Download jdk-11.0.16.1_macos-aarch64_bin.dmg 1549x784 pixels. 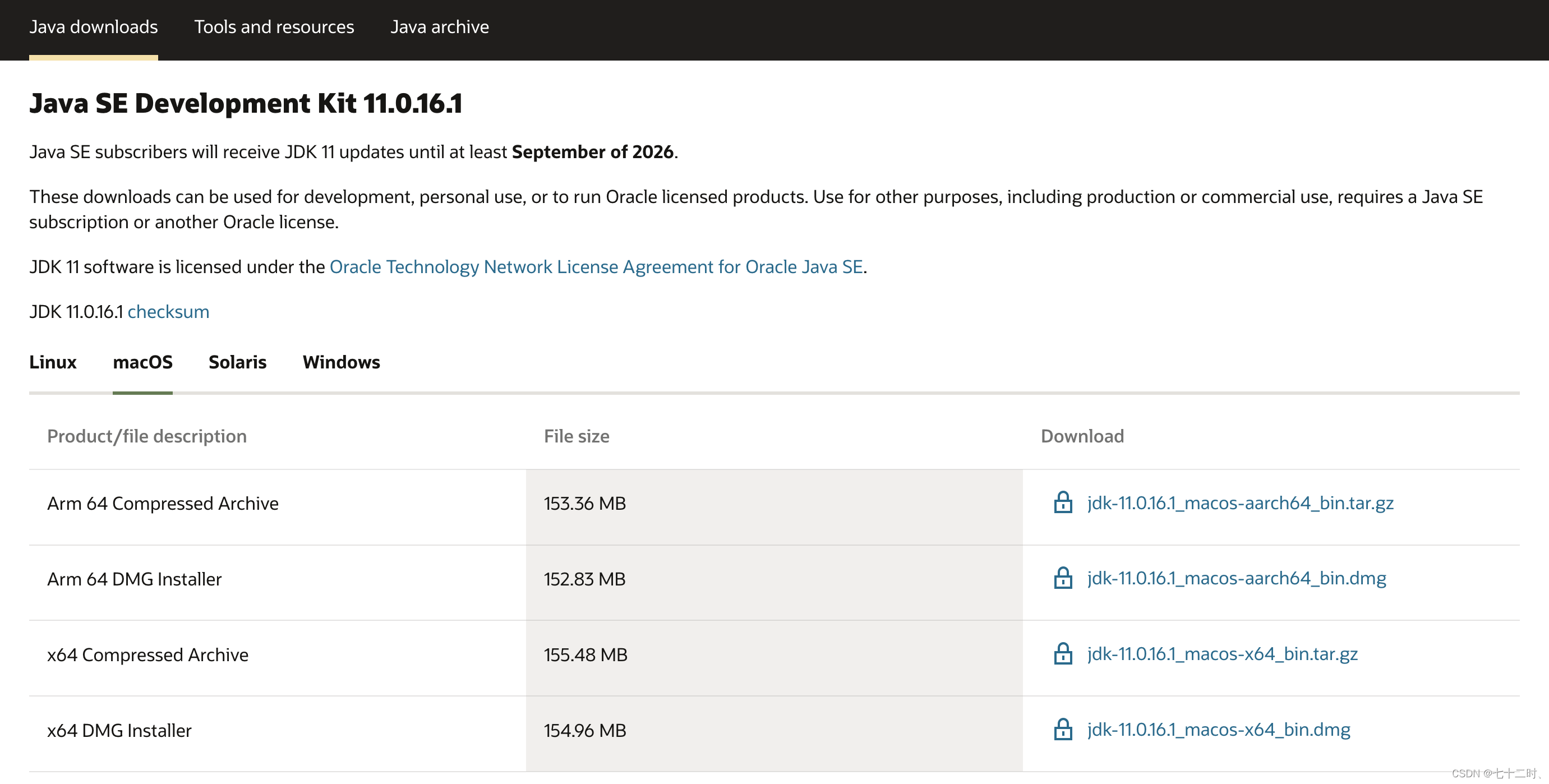[x=1236, y=578]
